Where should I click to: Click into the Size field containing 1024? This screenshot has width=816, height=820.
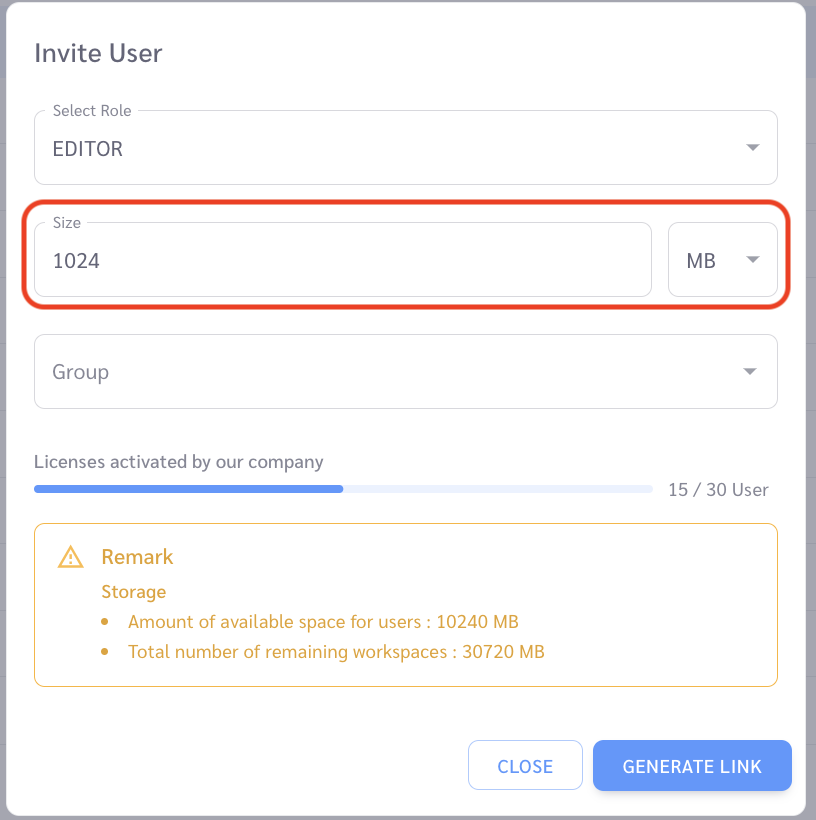tap(343, 259)
